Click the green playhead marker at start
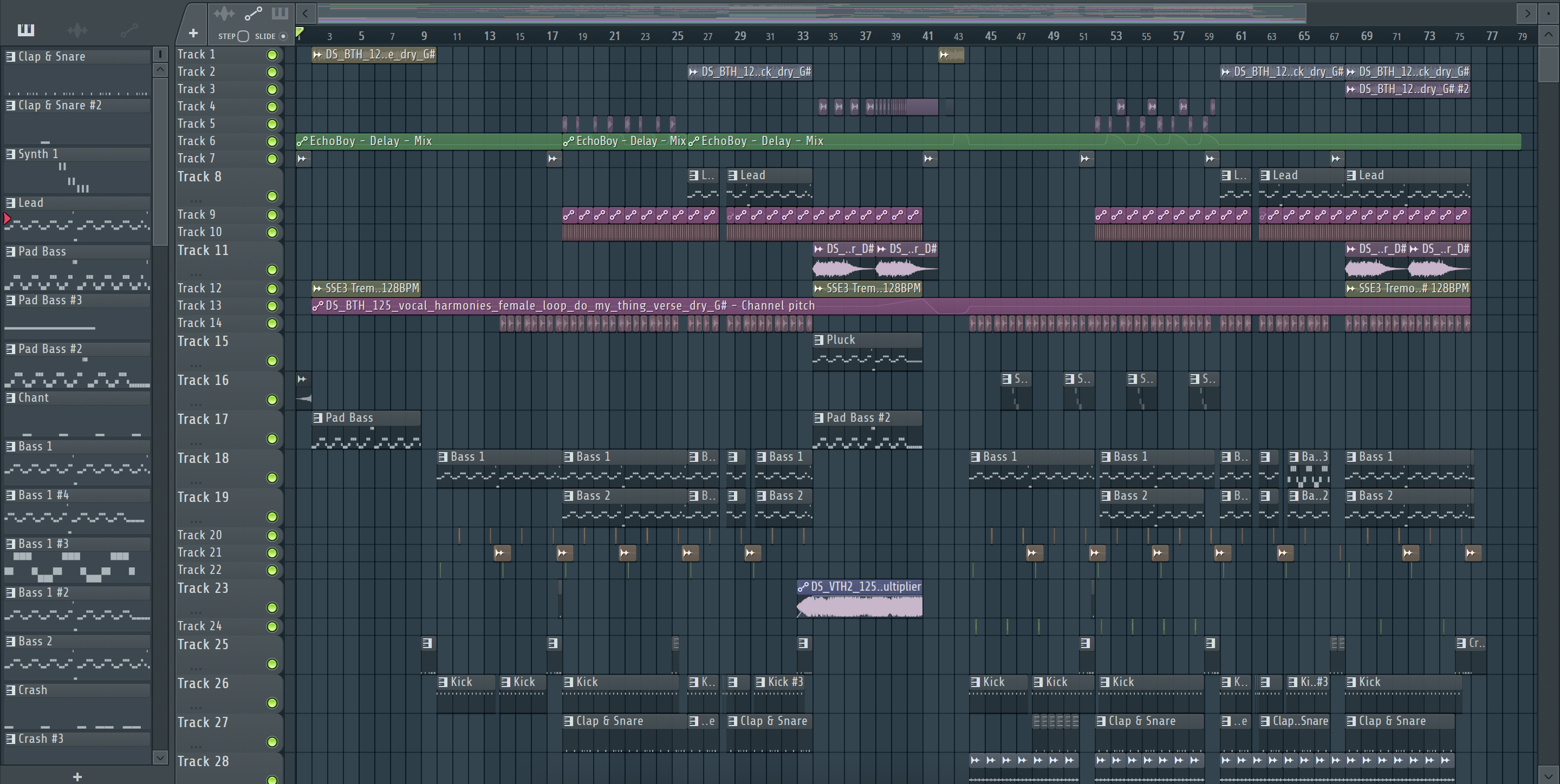The width and height of the screenshot is (1560, 784). click(300, 32)
